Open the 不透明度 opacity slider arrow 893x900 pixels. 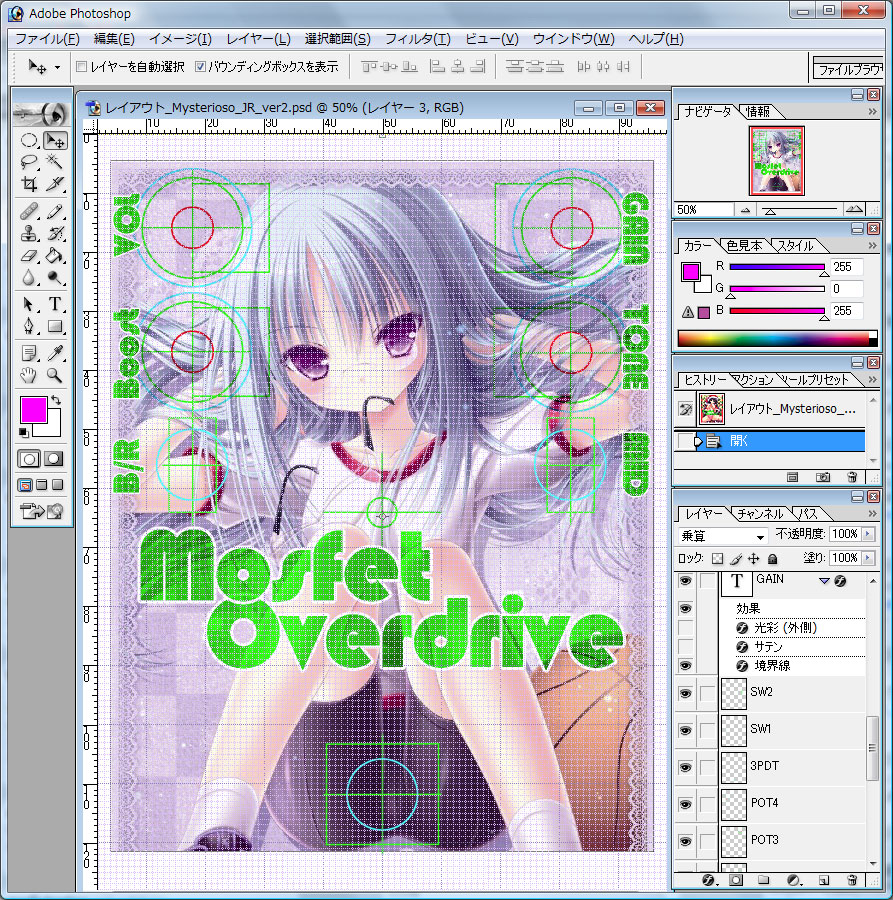pyautogui.click(x=868, y=534)
